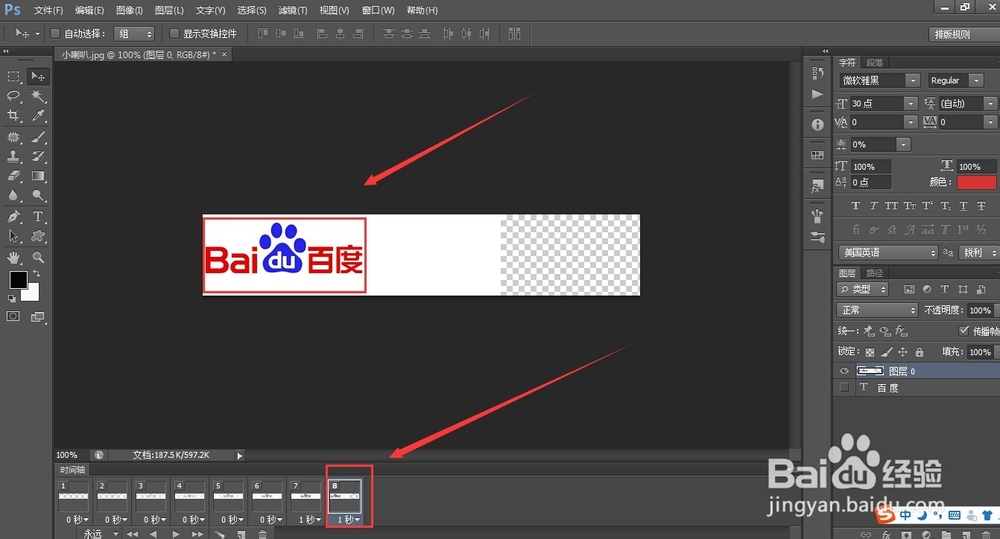Select the Eyedropper tool

[x=38, y=115]
